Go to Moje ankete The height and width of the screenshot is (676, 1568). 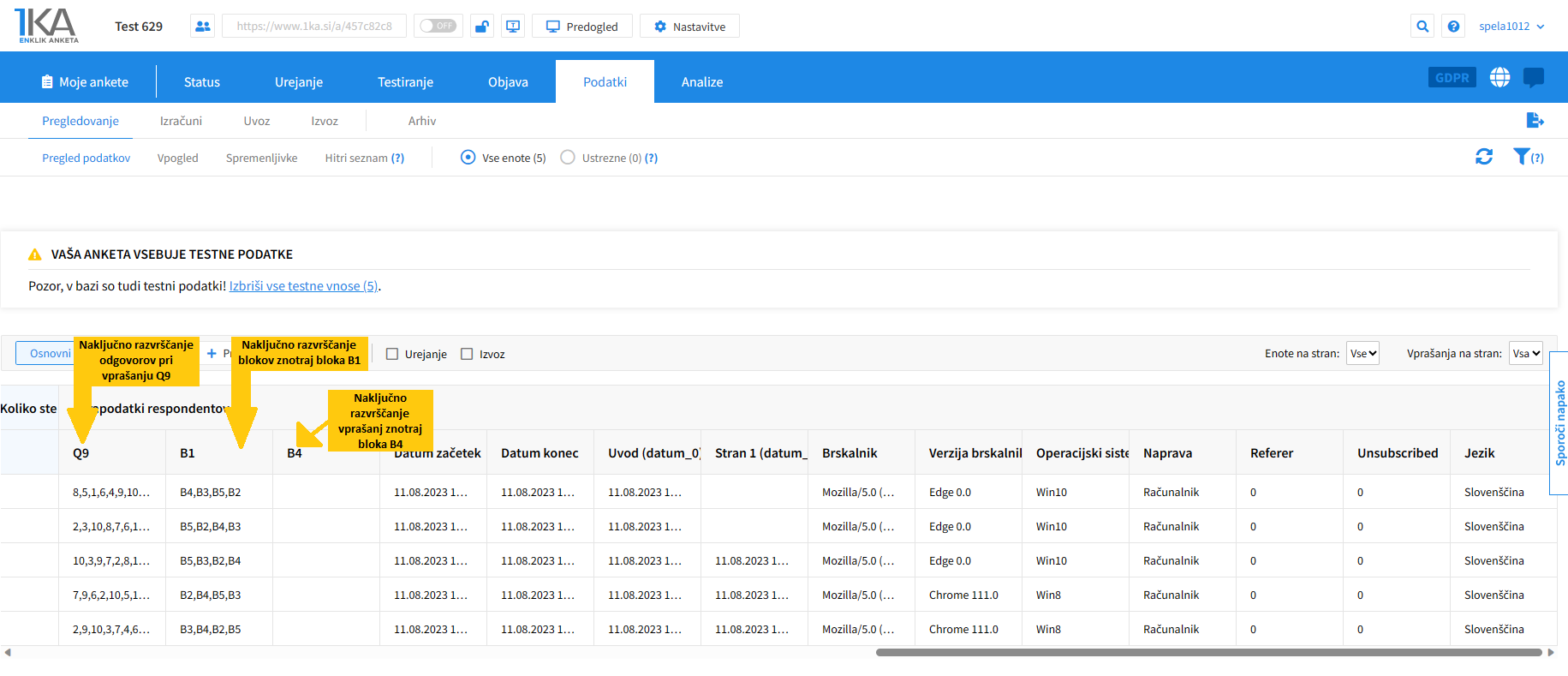click(x=85, y=81)
